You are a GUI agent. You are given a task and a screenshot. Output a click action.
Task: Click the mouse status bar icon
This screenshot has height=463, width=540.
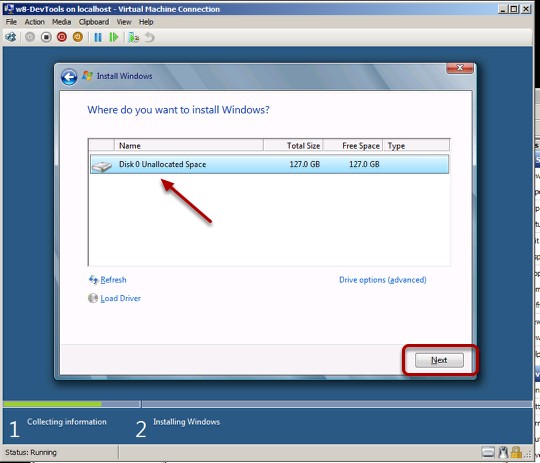click(503, 452)
